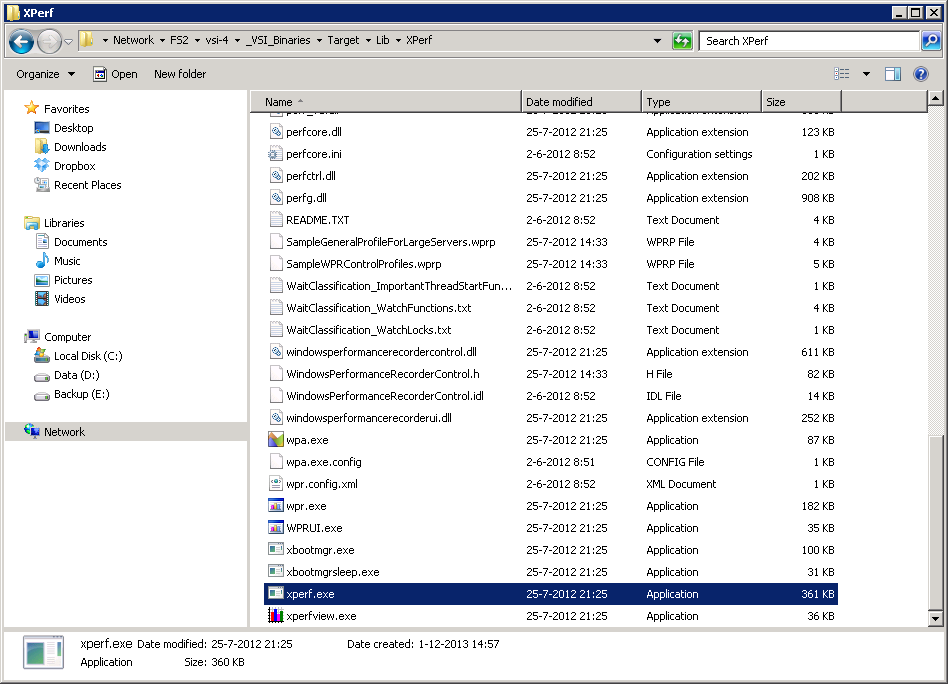The image size is (948, 684).
Task: Click the perfctrl.dll file icon
Action: click(x=276, y=176)
